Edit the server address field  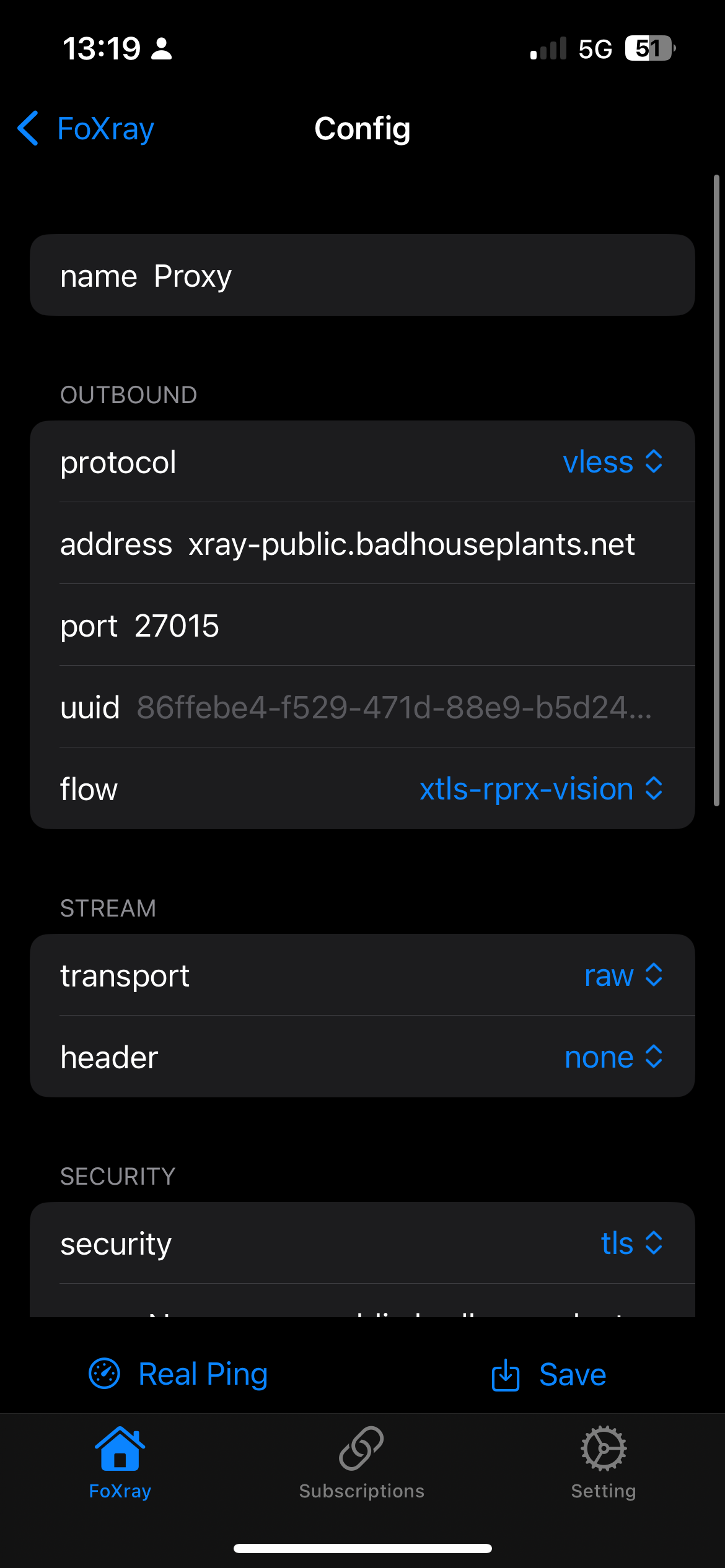pyautogui.click(x=411, y=544)
